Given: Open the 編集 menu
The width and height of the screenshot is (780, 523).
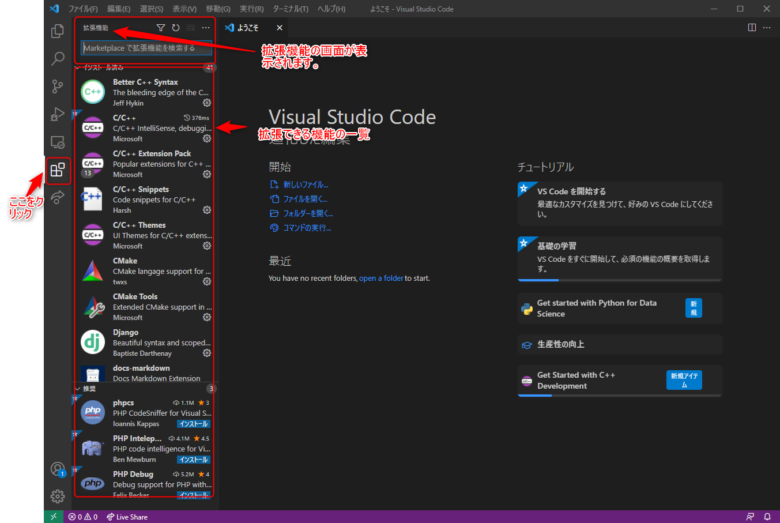Looking at the screenshot, I should [118, 9].
